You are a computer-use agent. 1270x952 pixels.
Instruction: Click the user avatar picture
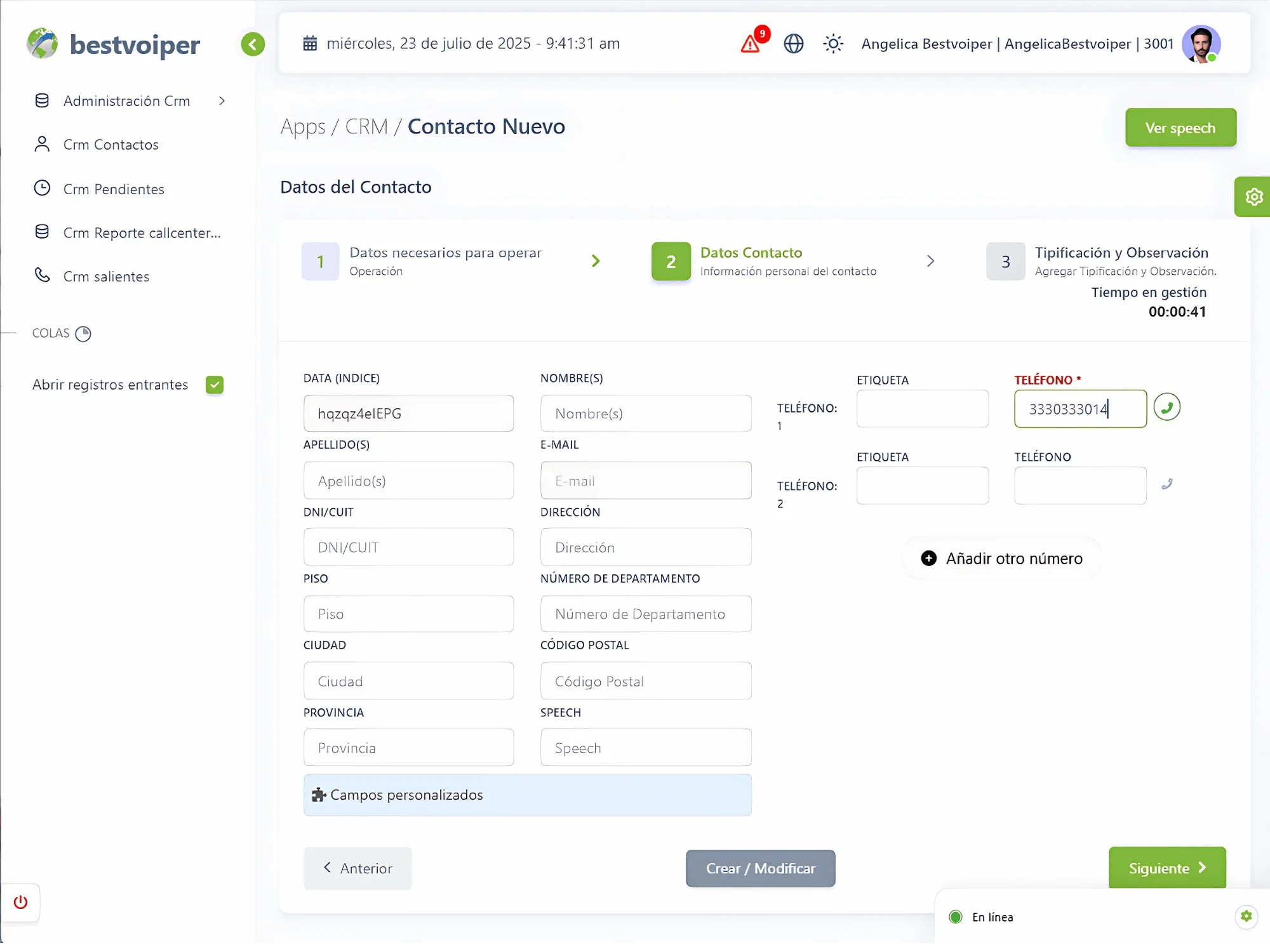pyautogui.click(x=1201, y=44)
